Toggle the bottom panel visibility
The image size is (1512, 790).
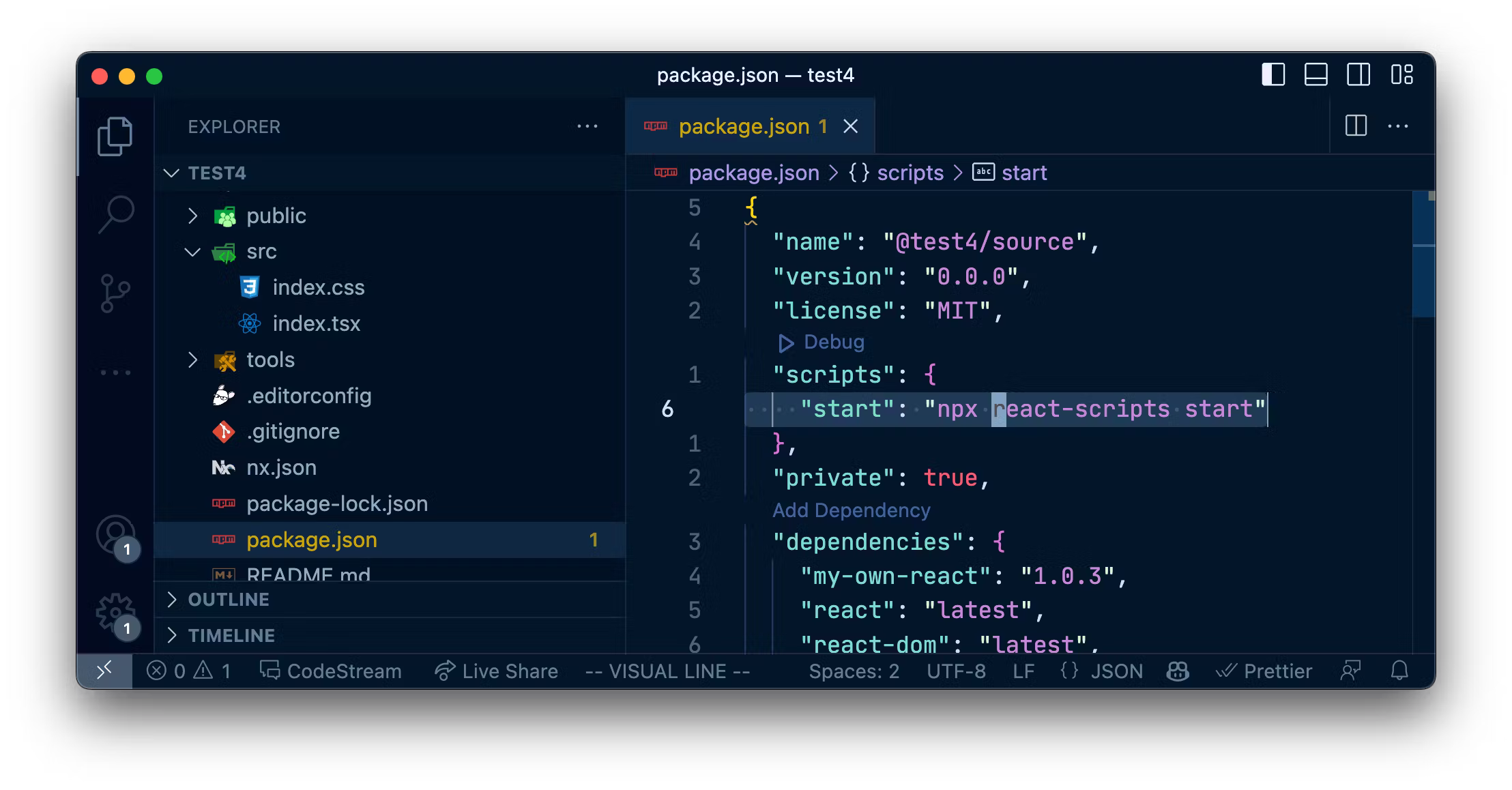pyautogui.click(x=1315, y=74)
